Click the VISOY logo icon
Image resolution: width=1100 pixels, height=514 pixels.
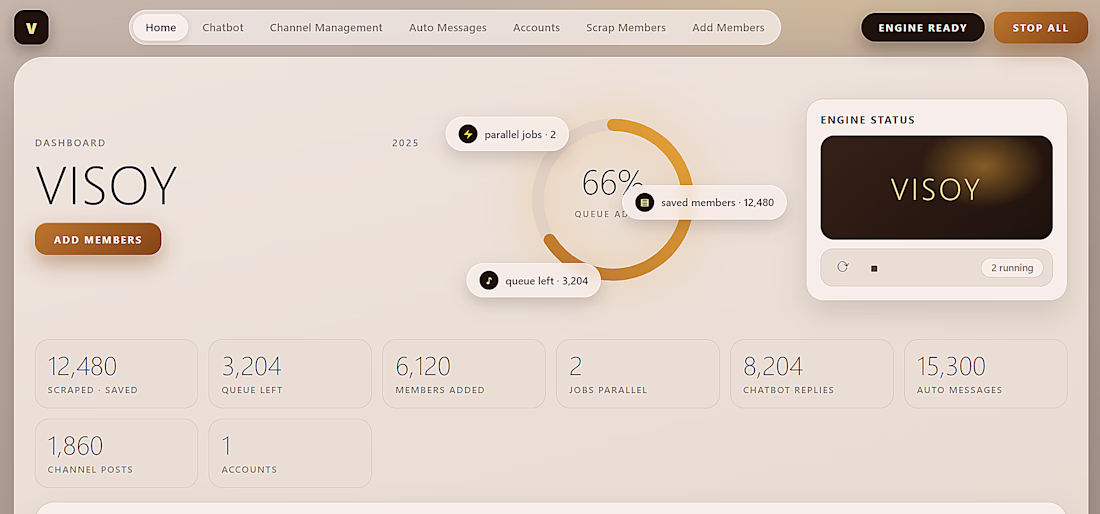(x=31, y=27)
